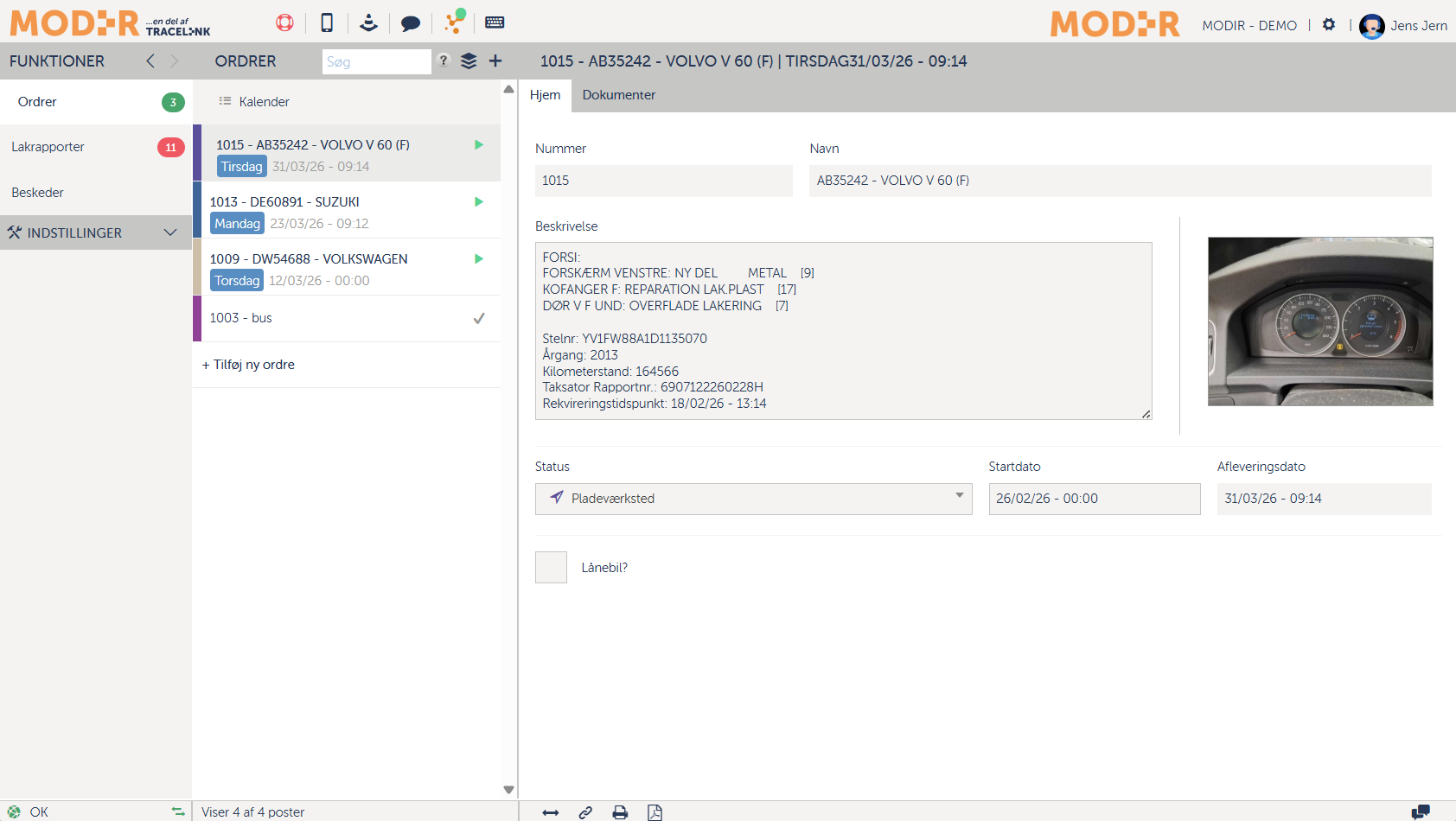Open the mobile phone icon in the toolbar
1456x821 pixels.
(x=327, y=23)
